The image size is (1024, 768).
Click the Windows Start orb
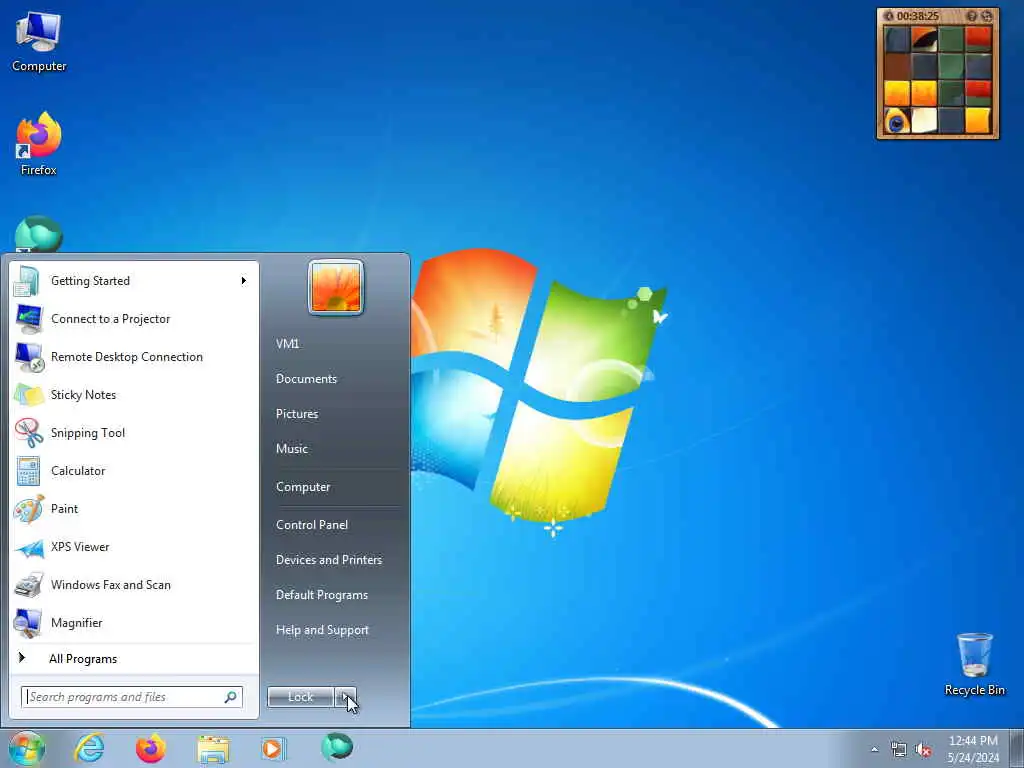pyautogui.click(x=27, y=748)
